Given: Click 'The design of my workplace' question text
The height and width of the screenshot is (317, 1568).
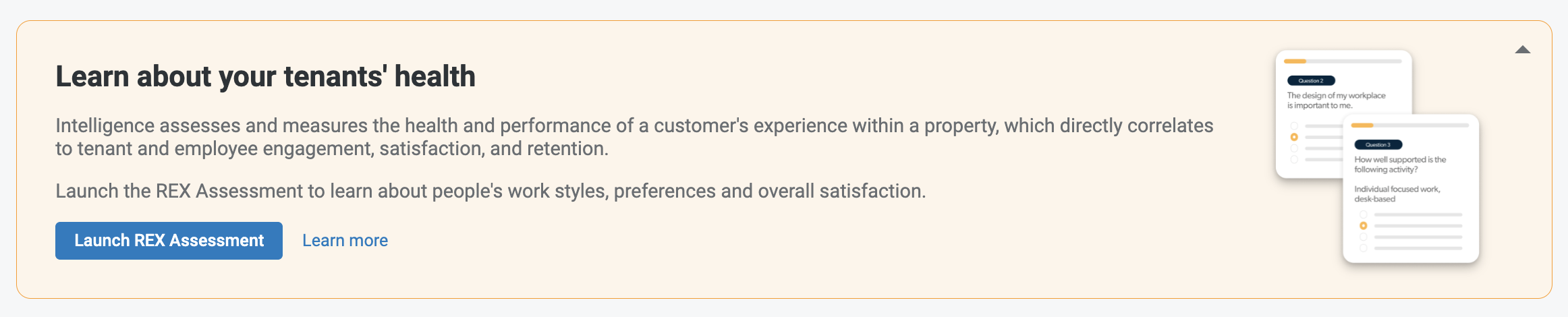Looking at the screenshot, I should 1336,100.
